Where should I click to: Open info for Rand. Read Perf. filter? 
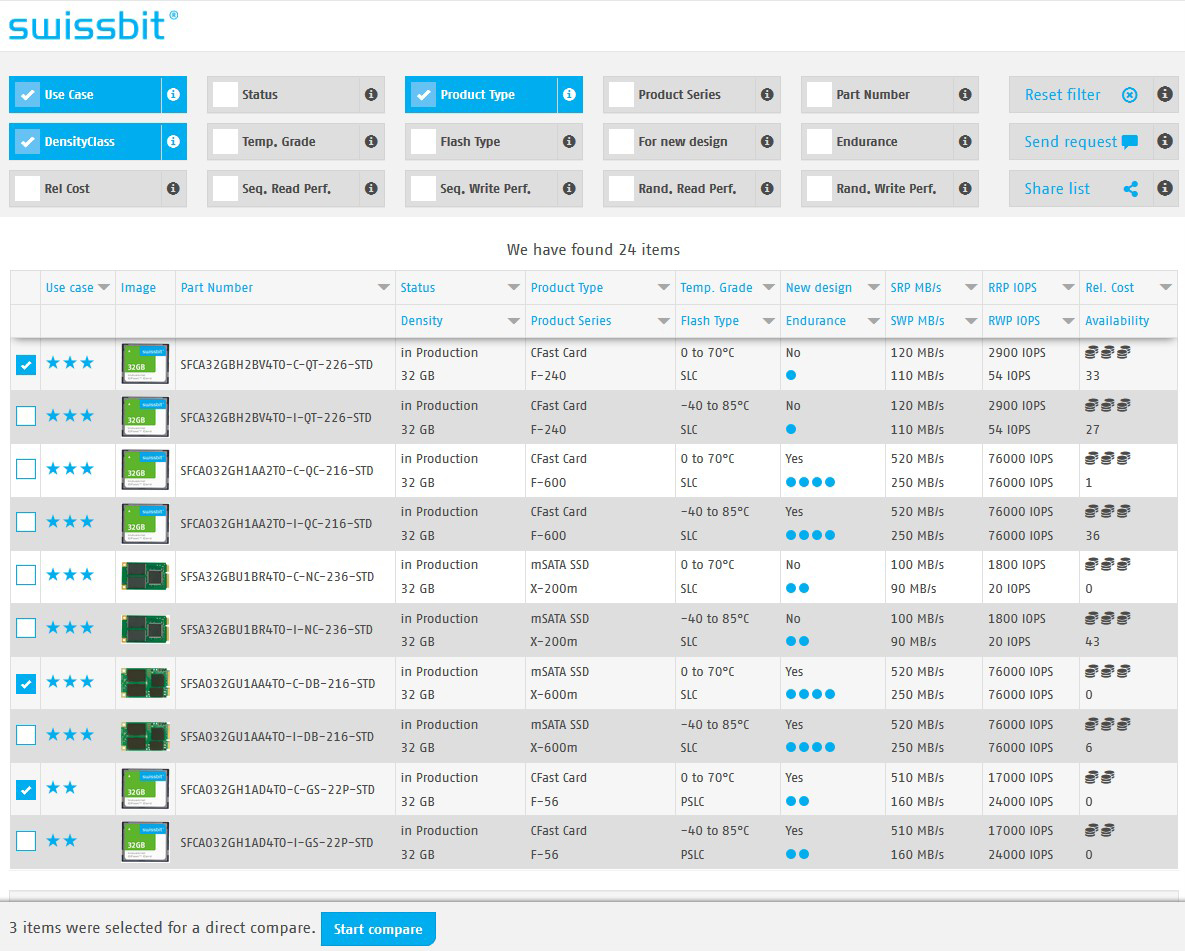coord(767,188)
